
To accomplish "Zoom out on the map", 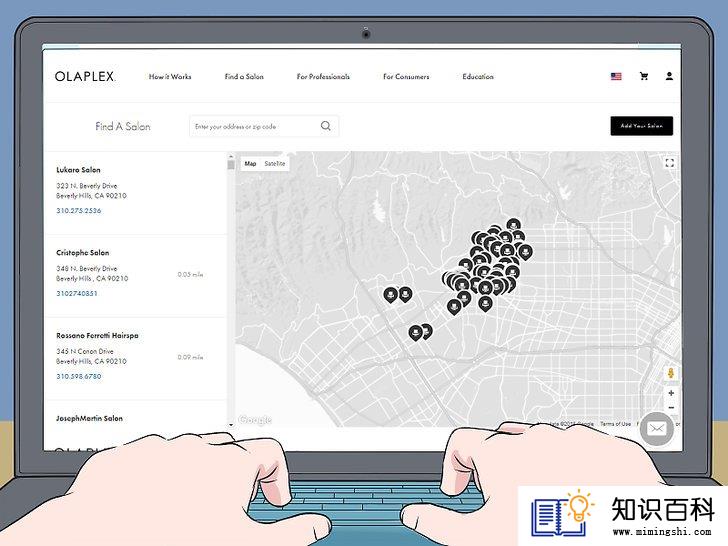I will [x=671, y=408].
